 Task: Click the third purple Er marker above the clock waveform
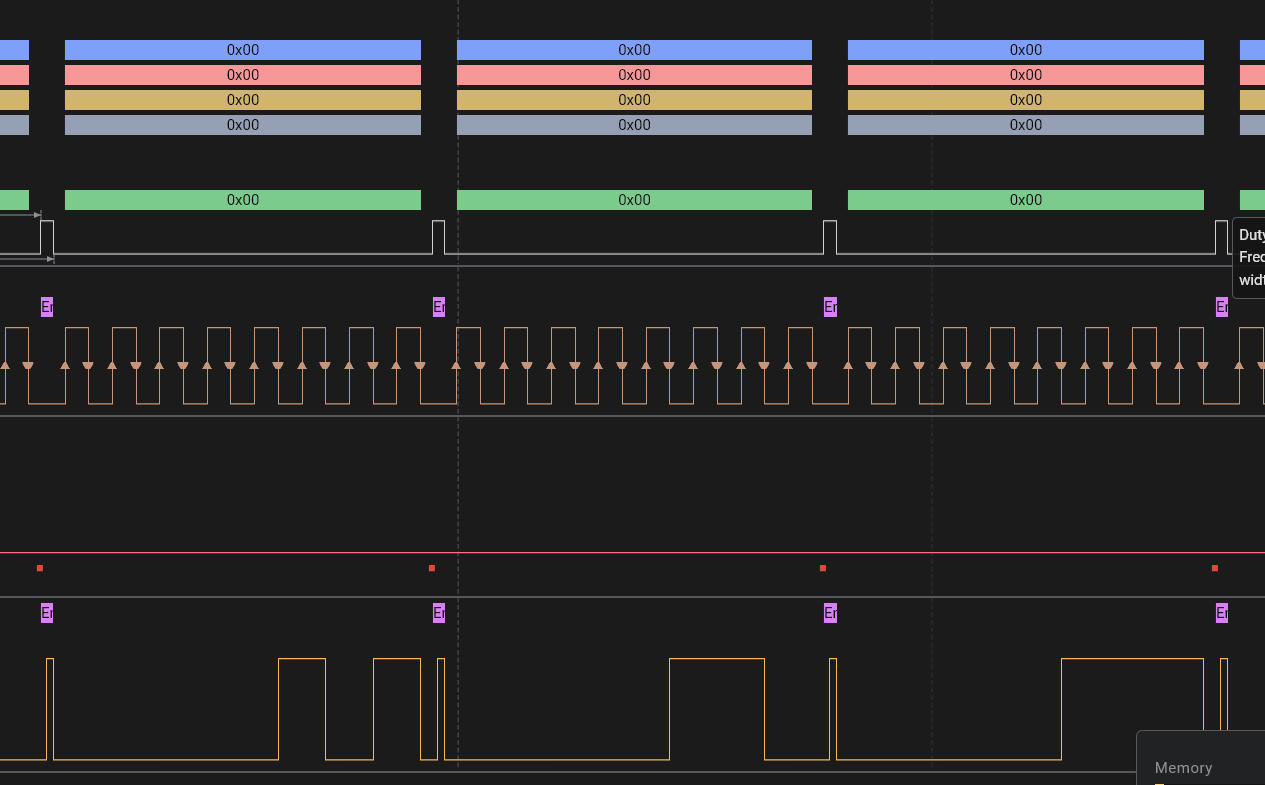pyautogui.click(x=829, y=307)
